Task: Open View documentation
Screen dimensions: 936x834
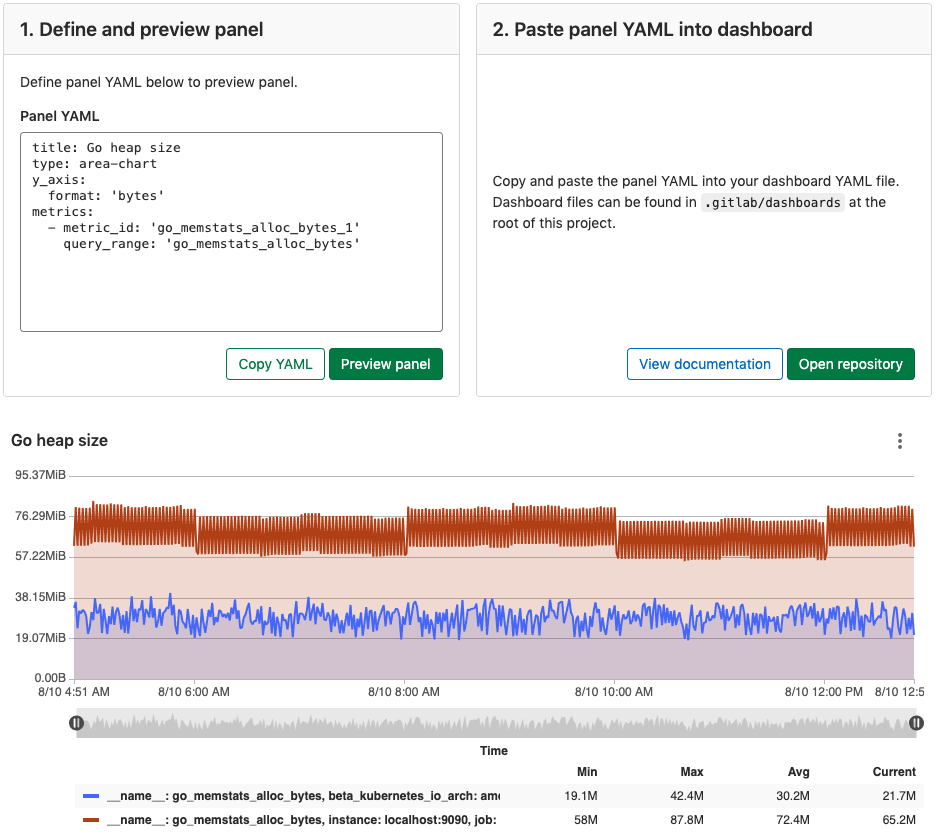Action: (704, 364)
